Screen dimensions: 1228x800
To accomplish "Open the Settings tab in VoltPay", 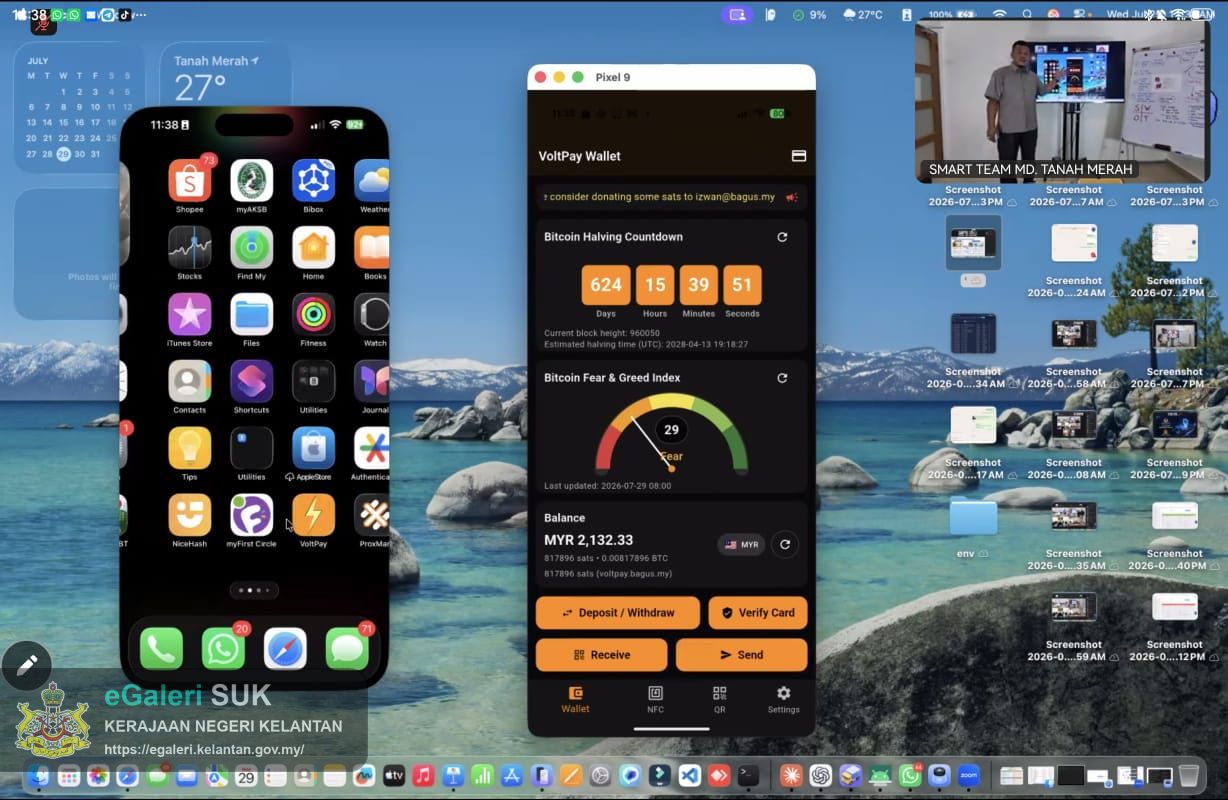I will point(783,700).
